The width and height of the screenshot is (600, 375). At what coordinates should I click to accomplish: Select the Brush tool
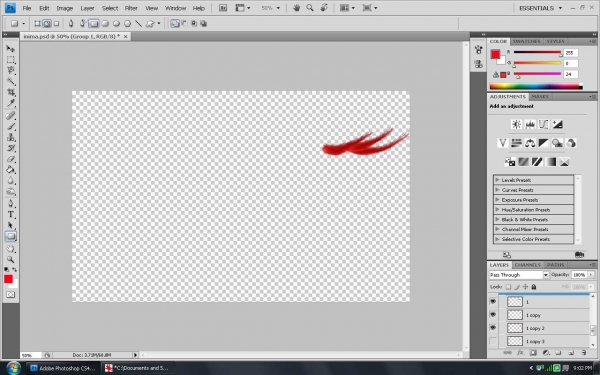10,126
